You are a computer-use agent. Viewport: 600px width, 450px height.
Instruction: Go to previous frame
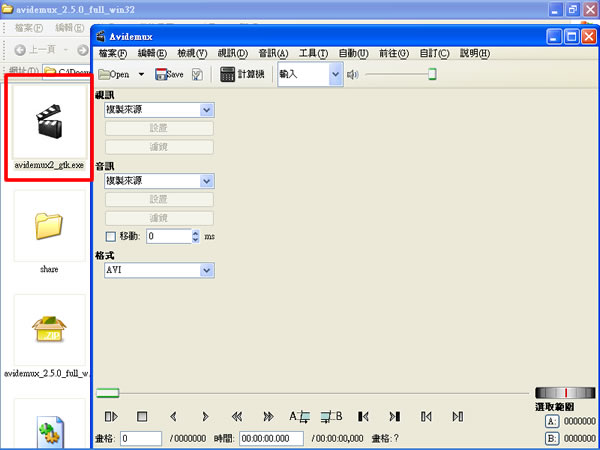tap(173, 416)
